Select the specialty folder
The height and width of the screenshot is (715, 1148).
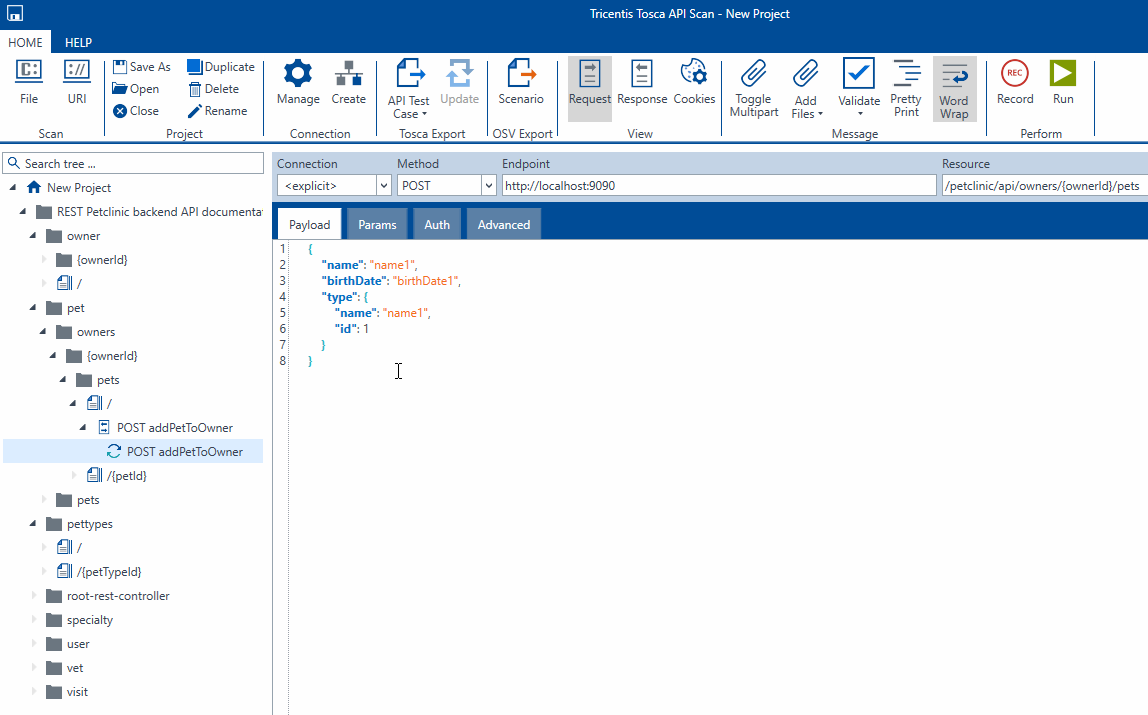point(90,620)
